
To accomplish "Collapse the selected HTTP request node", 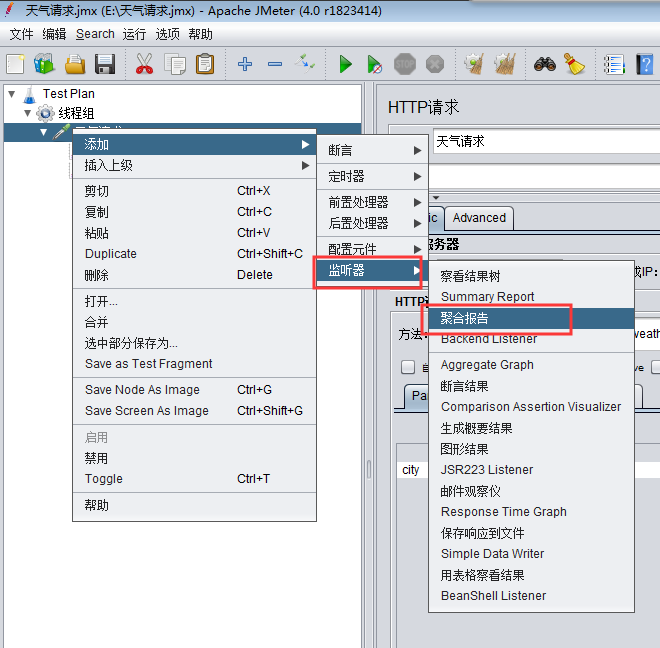I will click(43, 132).
